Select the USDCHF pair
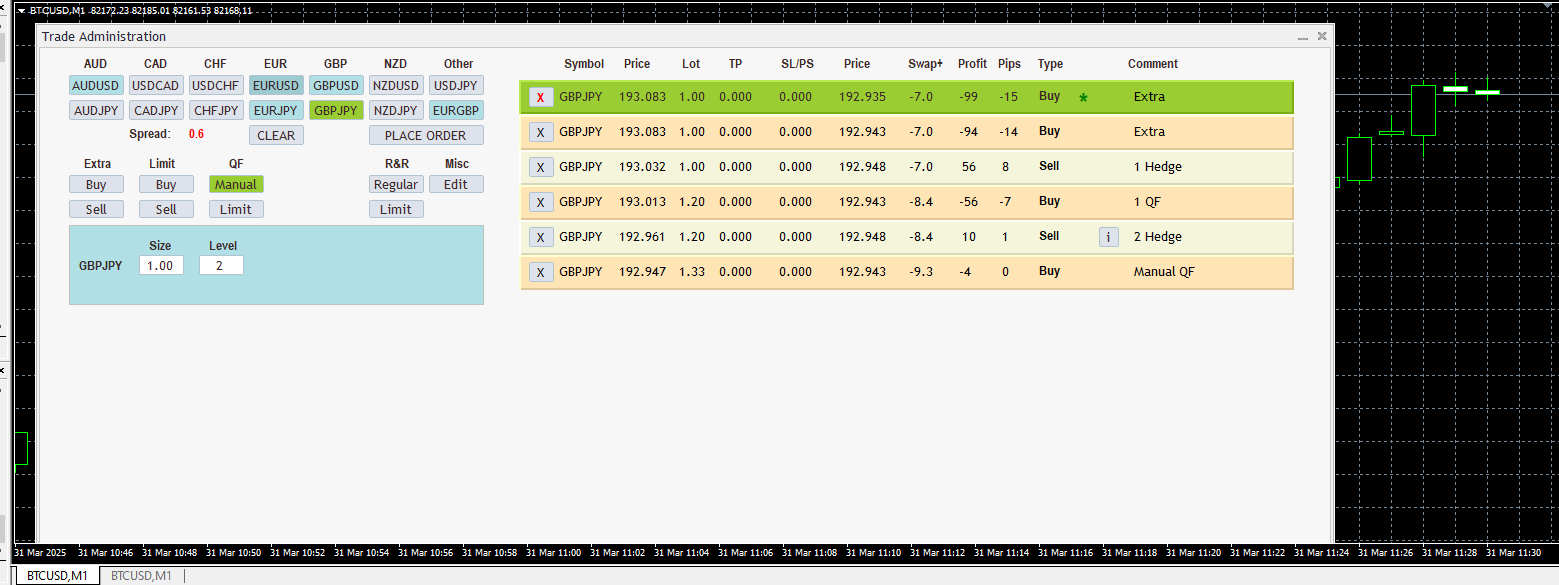The image size is (1559, 585). coord(216,85)
